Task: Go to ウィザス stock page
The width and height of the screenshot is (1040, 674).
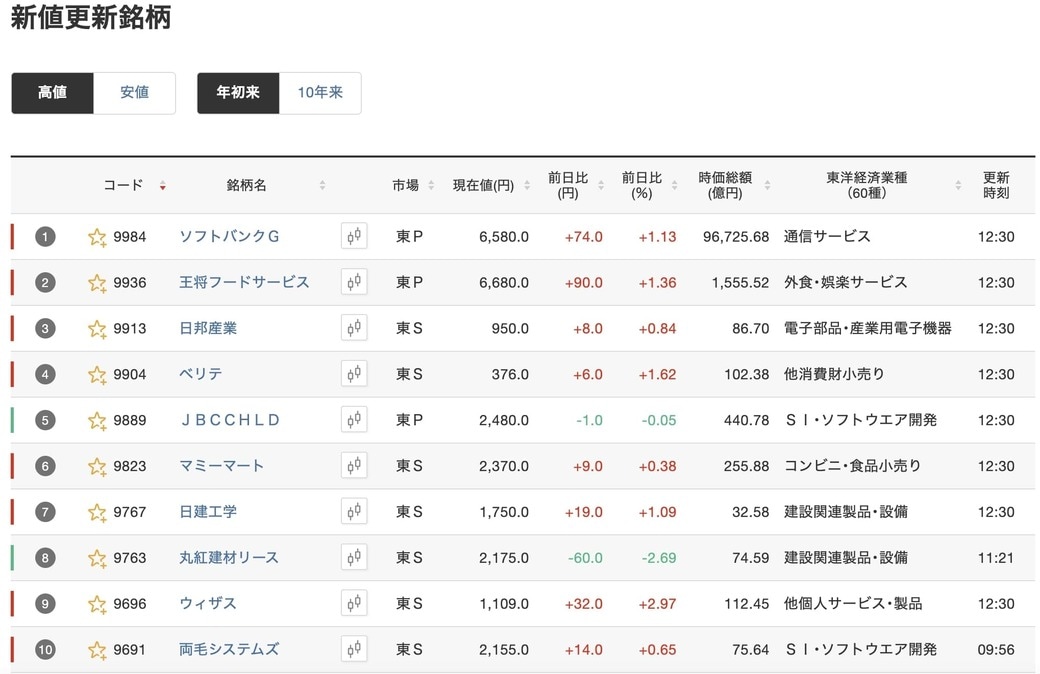Action: coord(208,604)
